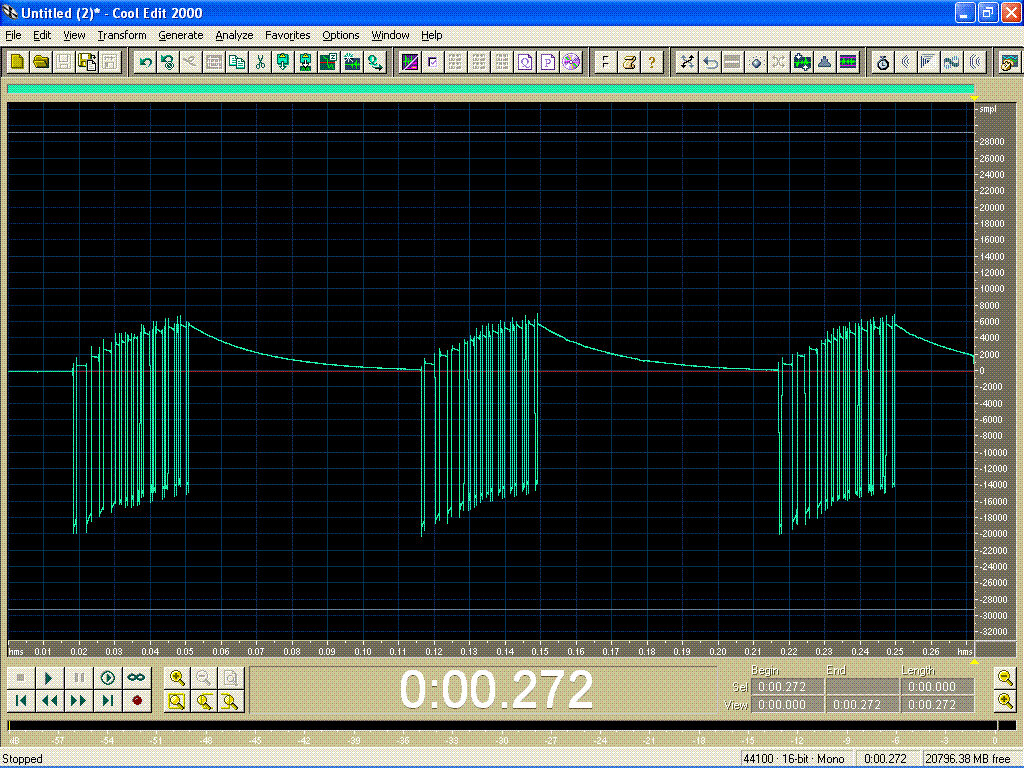Click the Copy icon in toolbar
The width and height of the screenshot is (1024, 768).
[x=237, y=62]
